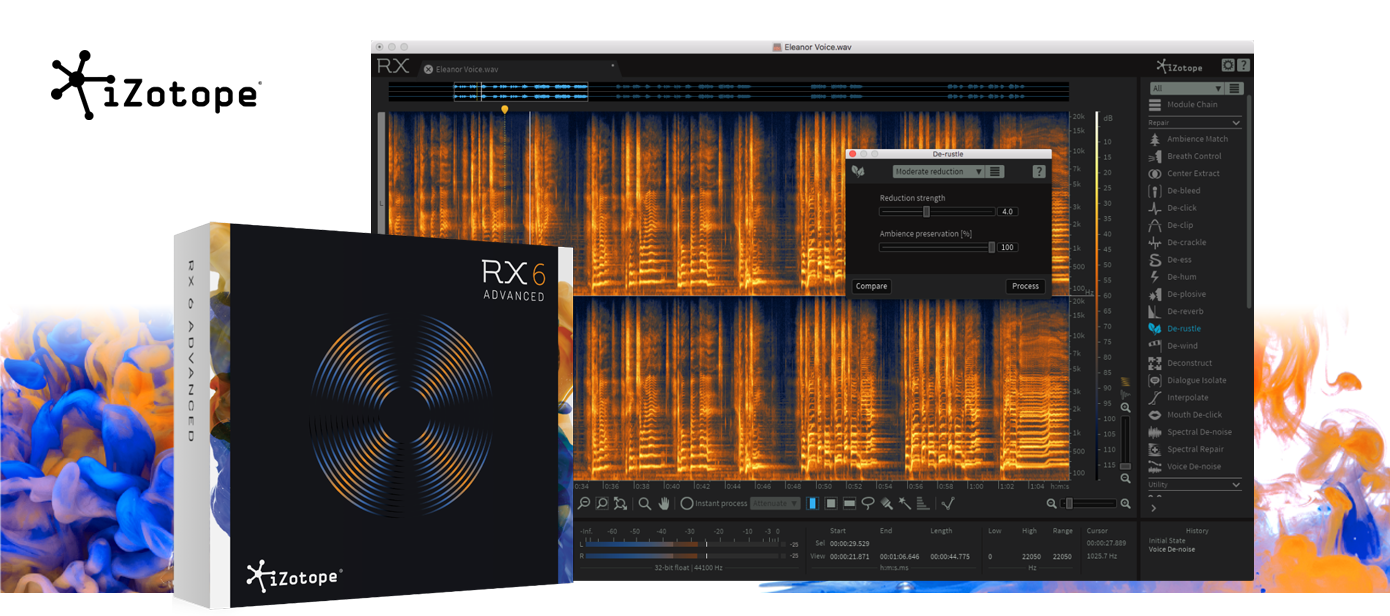
Task: Click the orange playhead marker
Action: pyautogui.click(x=504, y=109)
